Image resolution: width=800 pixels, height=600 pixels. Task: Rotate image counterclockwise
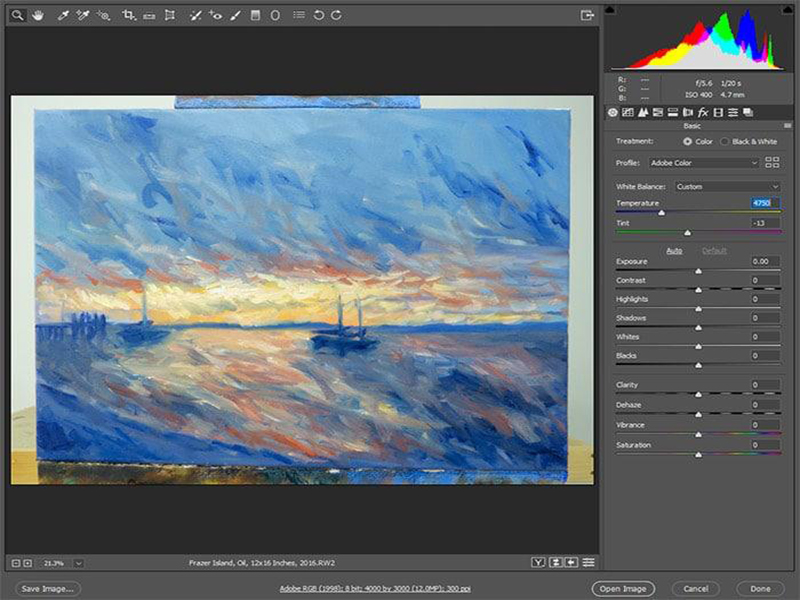[318, 15]
